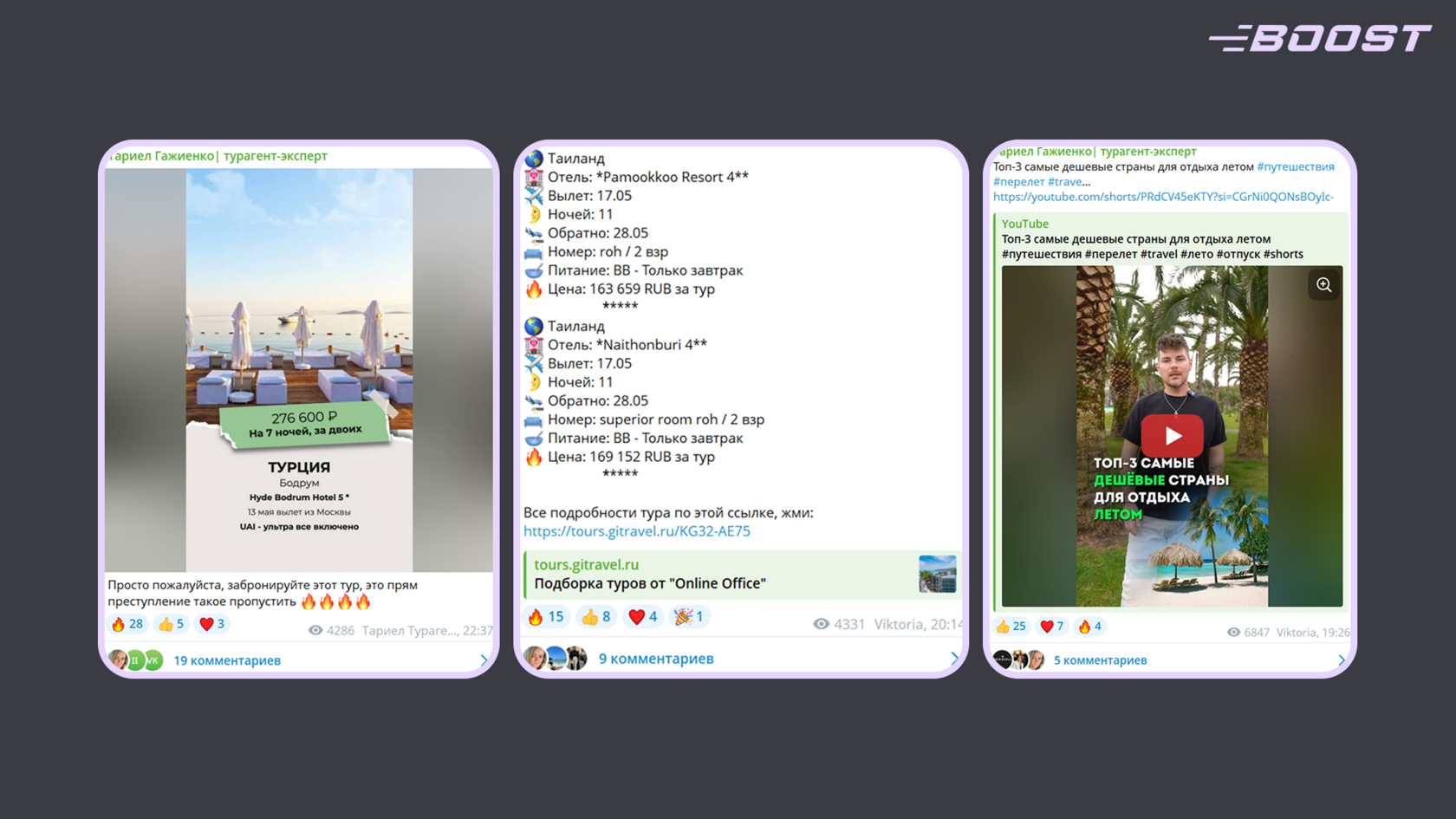Click the party popper reaction showing 1
Screen dimensions: 1456x819
[x=689, y=617]
